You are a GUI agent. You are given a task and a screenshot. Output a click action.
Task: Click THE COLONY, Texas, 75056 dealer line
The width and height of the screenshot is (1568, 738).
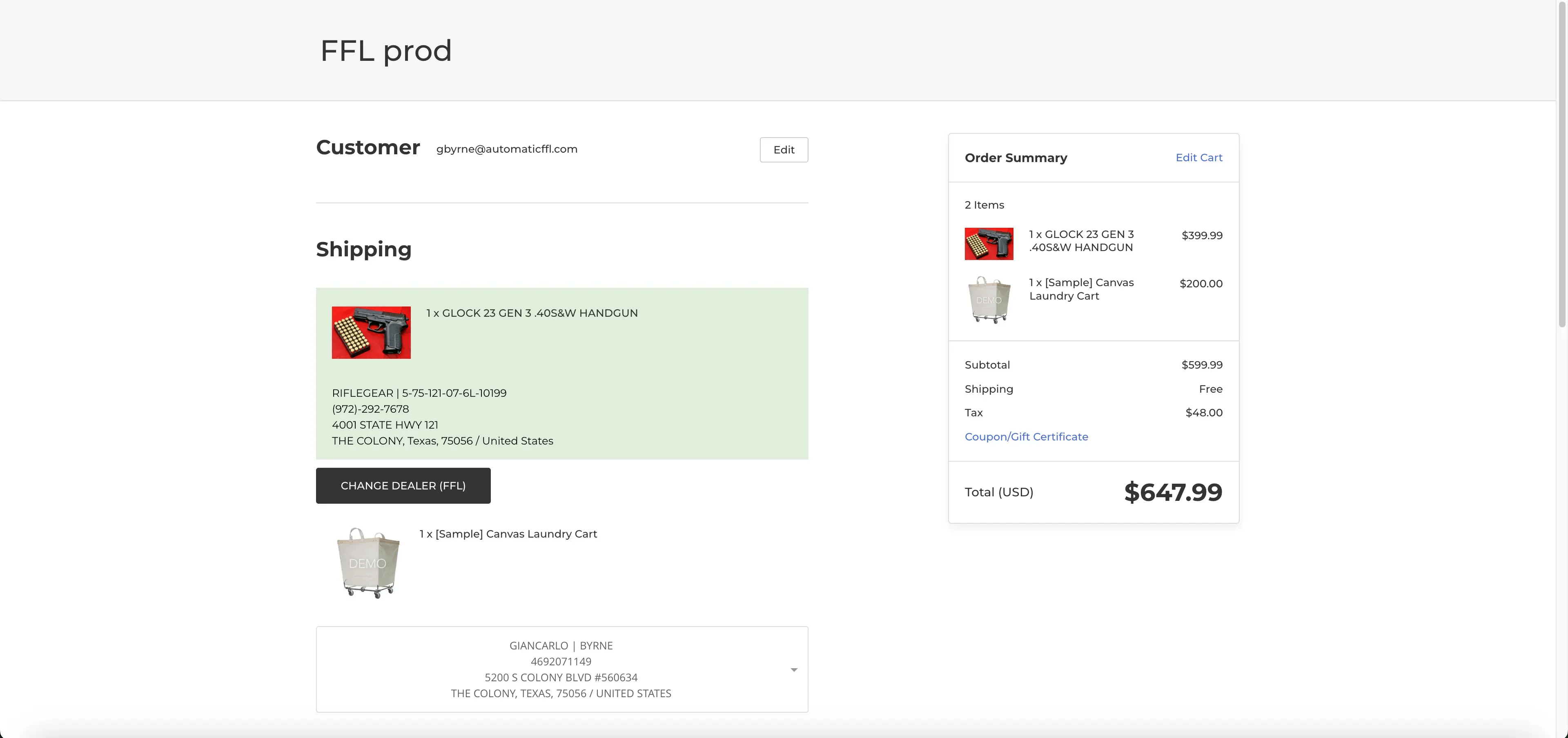coord(442,440)
